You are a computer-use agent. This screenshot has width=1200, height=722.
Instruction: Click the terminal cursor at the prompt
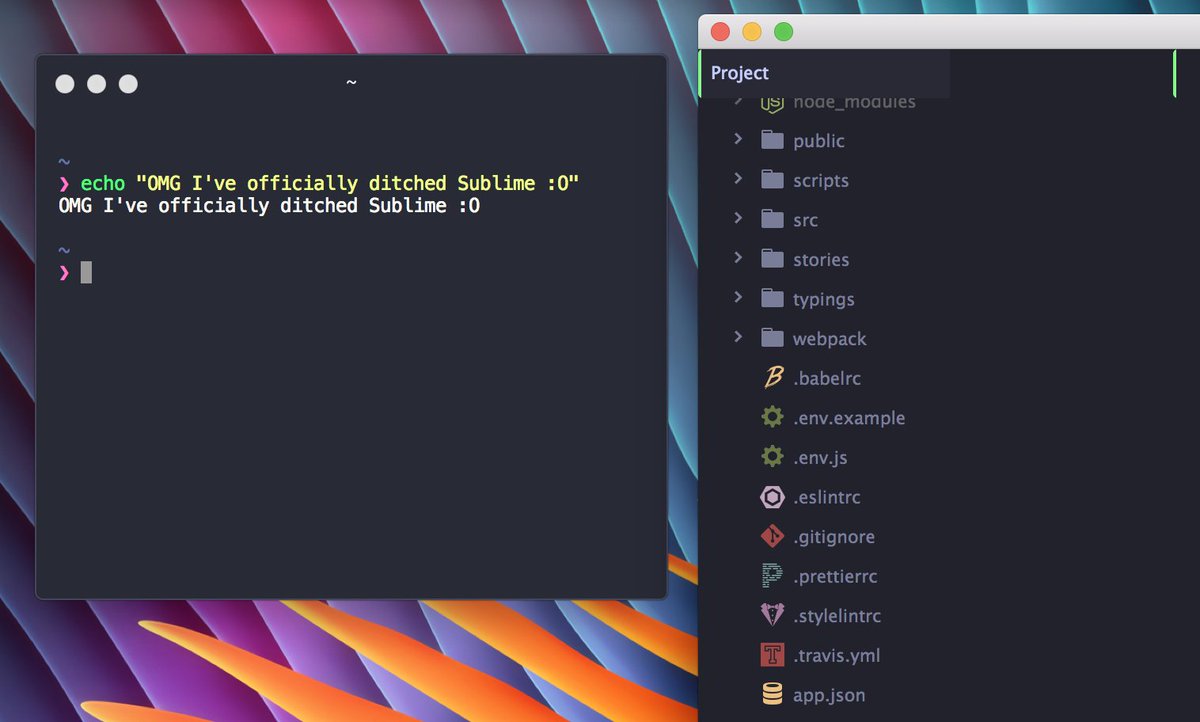pyautogui.click(x=86, y=272)
